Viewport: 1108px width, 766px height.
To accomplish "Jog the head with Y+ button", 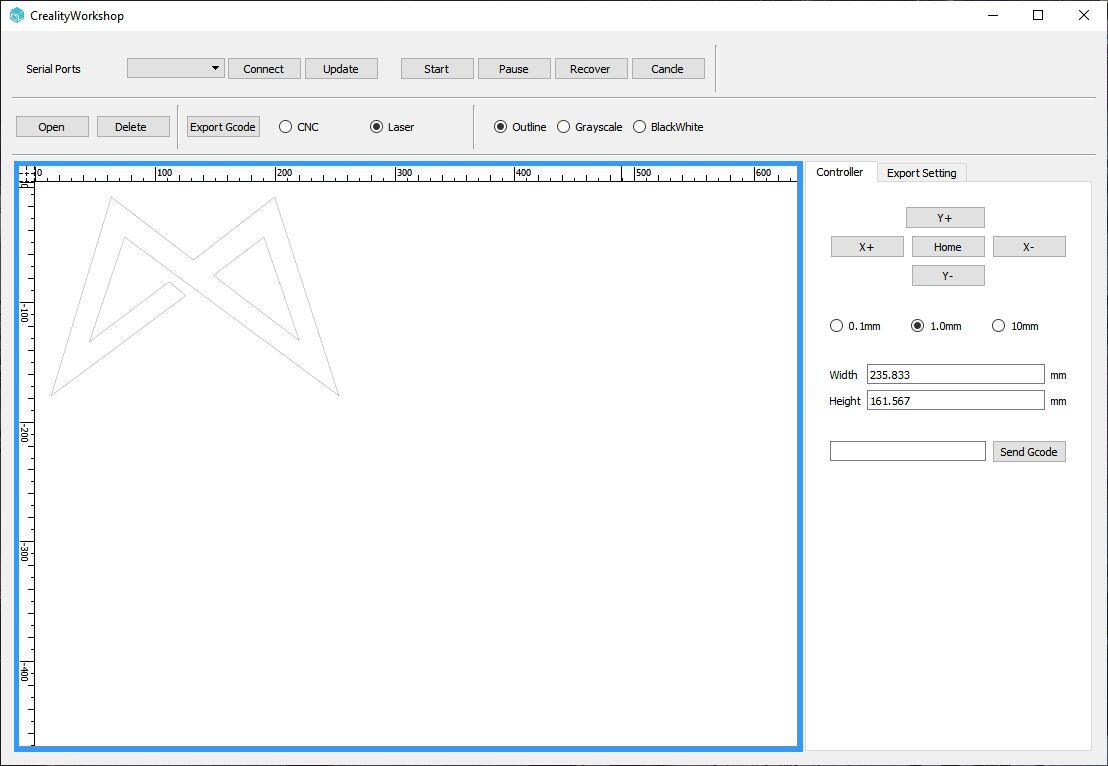I will coord(945,218).
